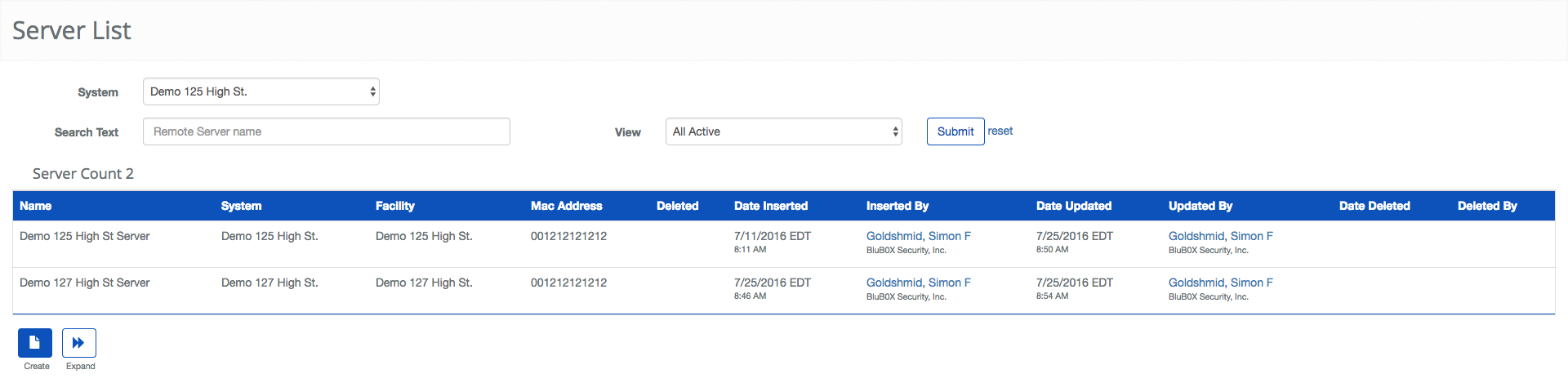Screen dimensions: 1568x383
Task: Sort by the Date Inserted column header
Action: 770,206
